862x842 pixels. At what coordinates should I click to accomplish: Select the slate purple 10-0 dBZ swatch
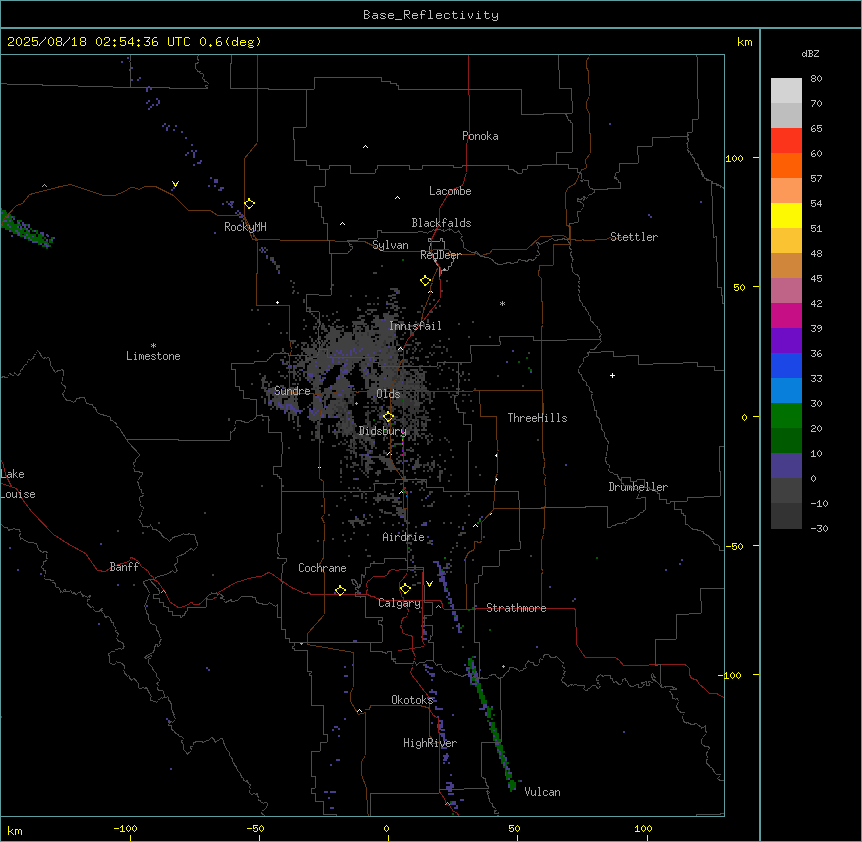click(786, 466)
